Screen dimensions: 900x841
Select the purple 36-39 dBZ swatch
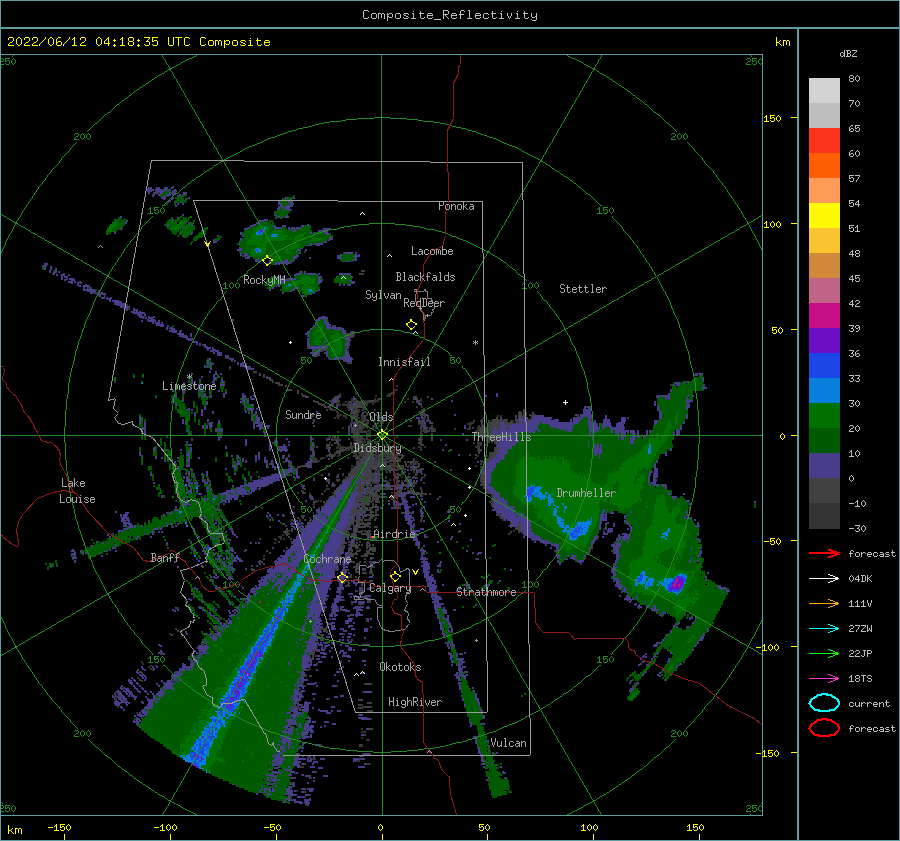click(824, 340)
